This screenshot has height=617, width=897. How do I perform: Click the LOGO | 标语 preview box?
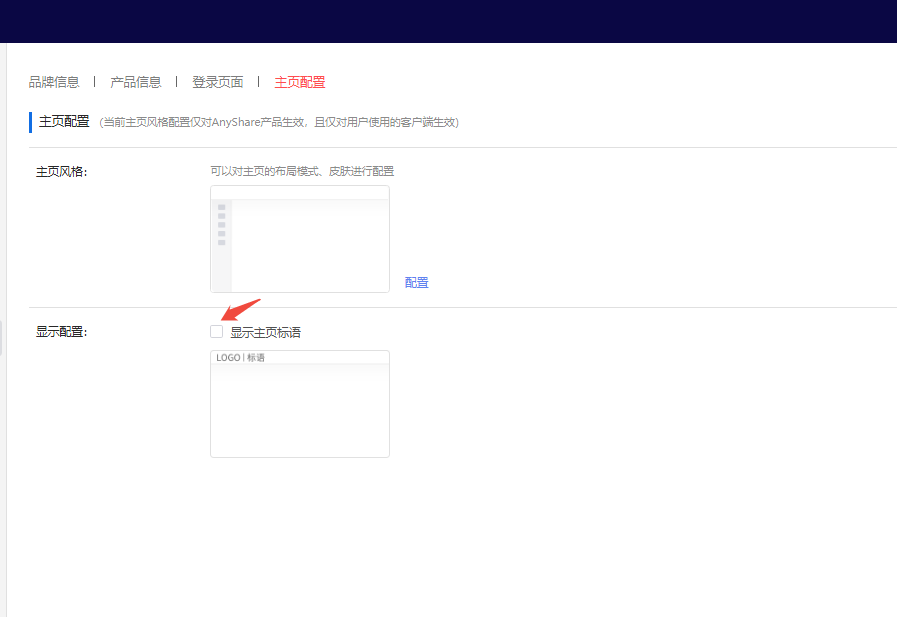[299, 403]
